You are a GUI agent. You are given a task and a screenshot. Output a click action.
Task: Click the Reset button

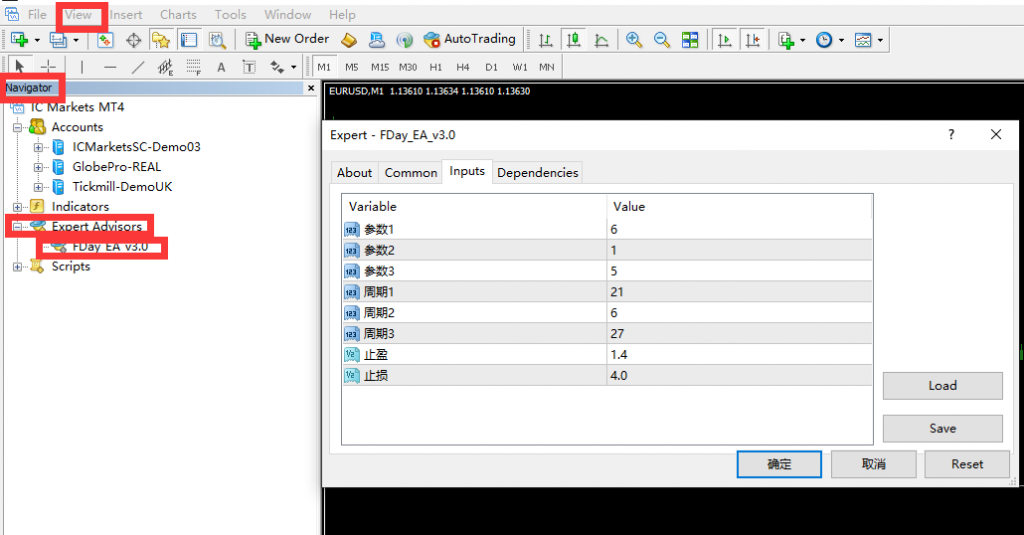(967, 464)
